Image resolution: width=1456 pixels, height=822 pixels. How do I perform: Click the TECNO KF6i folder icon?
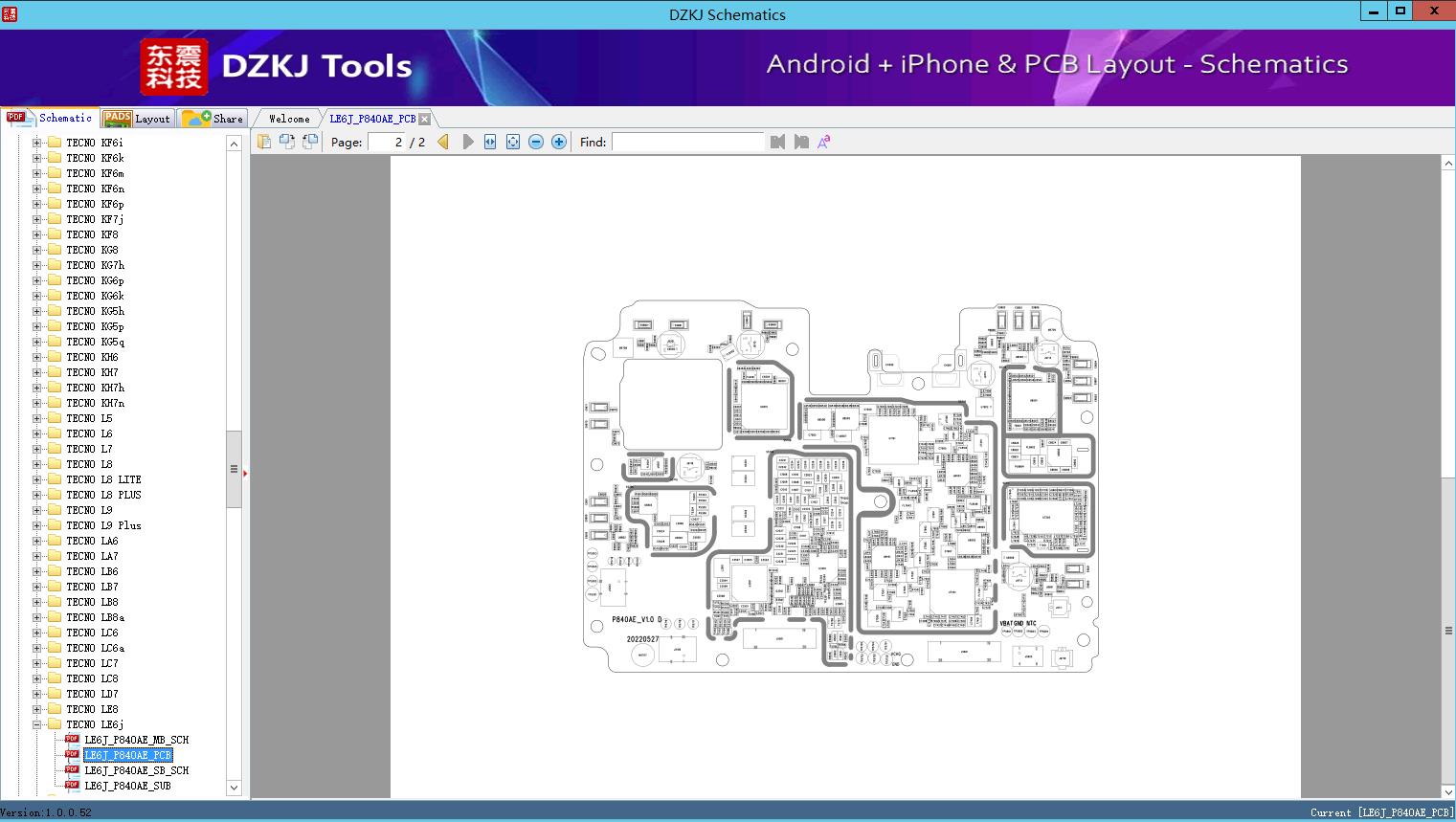click(x=55, y=143)
